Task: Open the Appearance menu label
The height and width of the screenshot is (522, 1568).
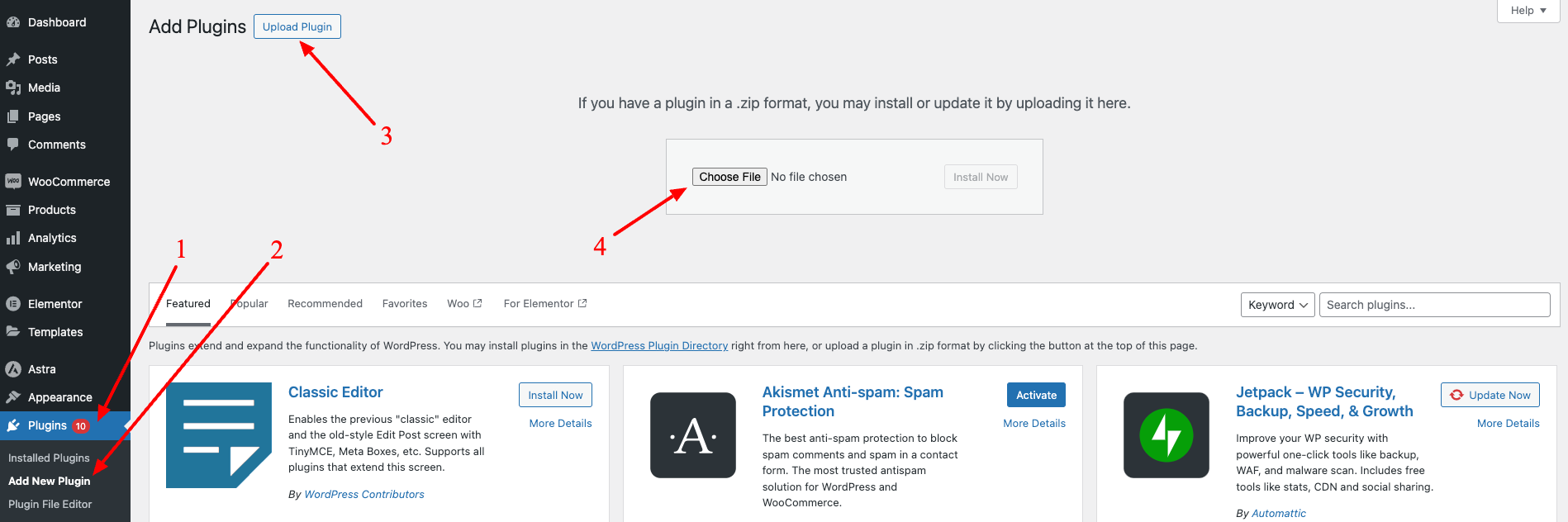Action: pyautogui.click(x=60, y=397)
